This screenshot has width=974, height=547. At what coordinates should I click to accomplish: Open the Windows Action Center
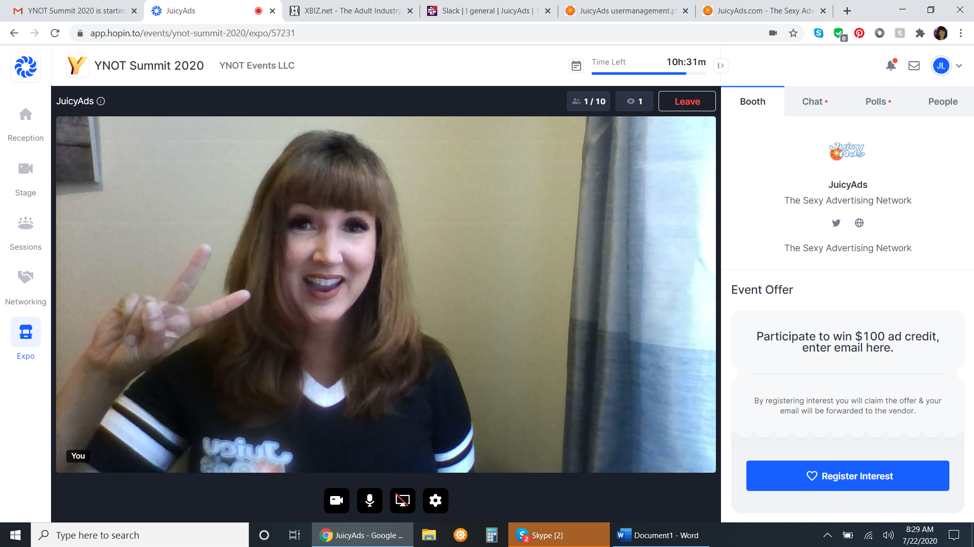(954, 535)
